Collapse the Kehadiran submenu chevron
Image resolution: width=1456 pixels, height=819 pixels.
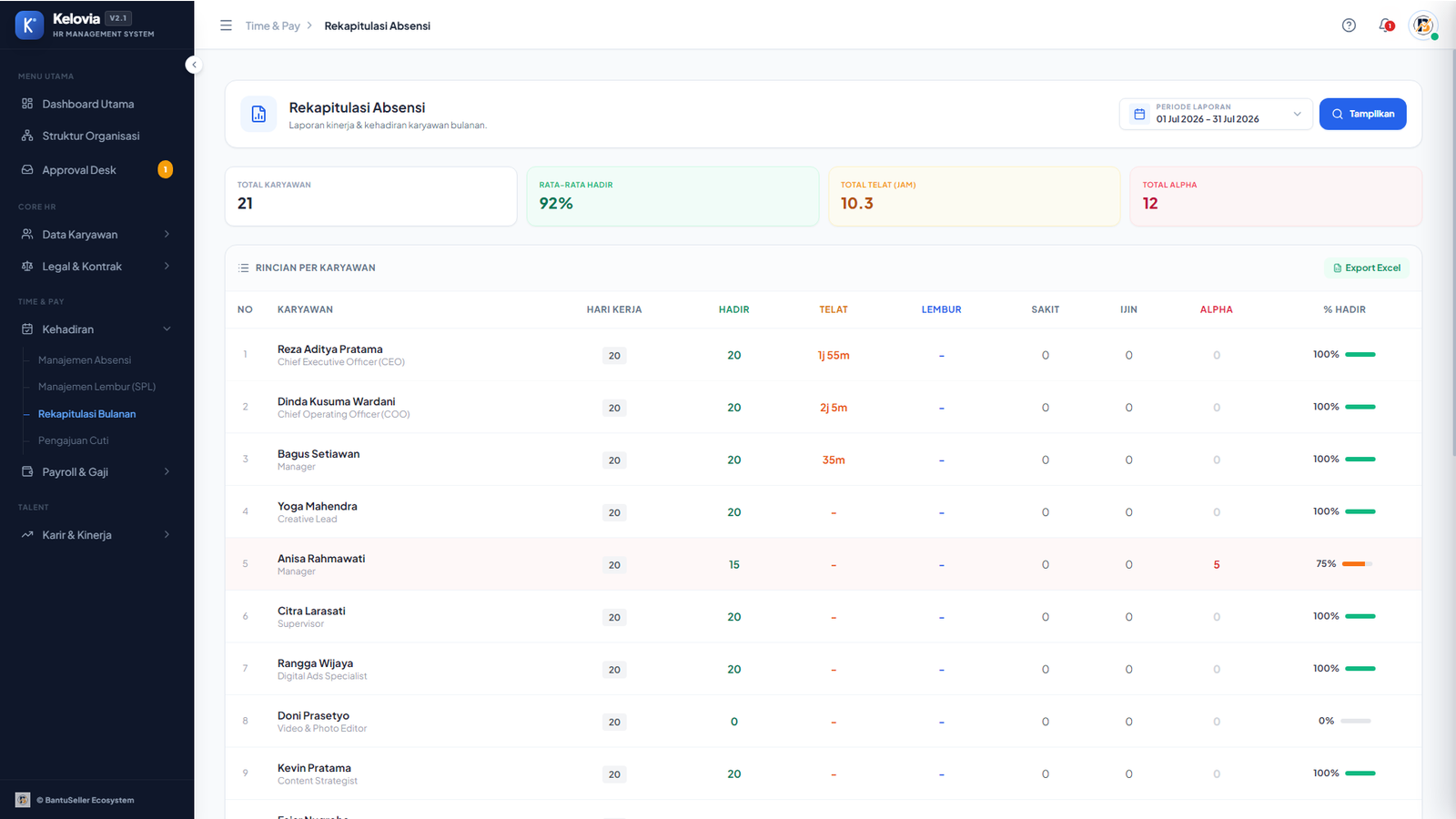pyautogui.click(x=167, y=329)
